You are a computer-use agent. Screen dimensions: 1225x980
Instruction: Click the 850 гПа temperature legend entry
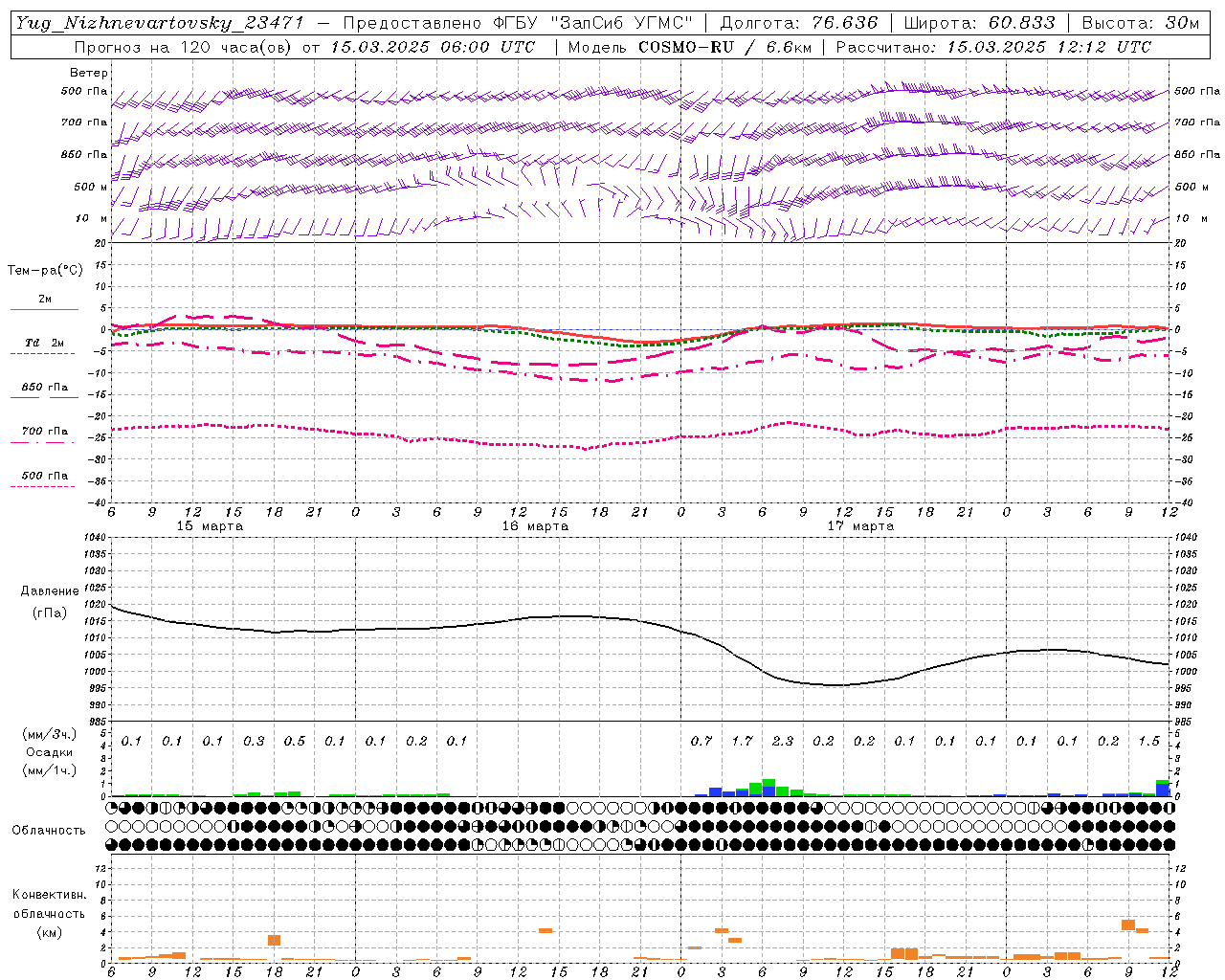click(x=45, y=388)
